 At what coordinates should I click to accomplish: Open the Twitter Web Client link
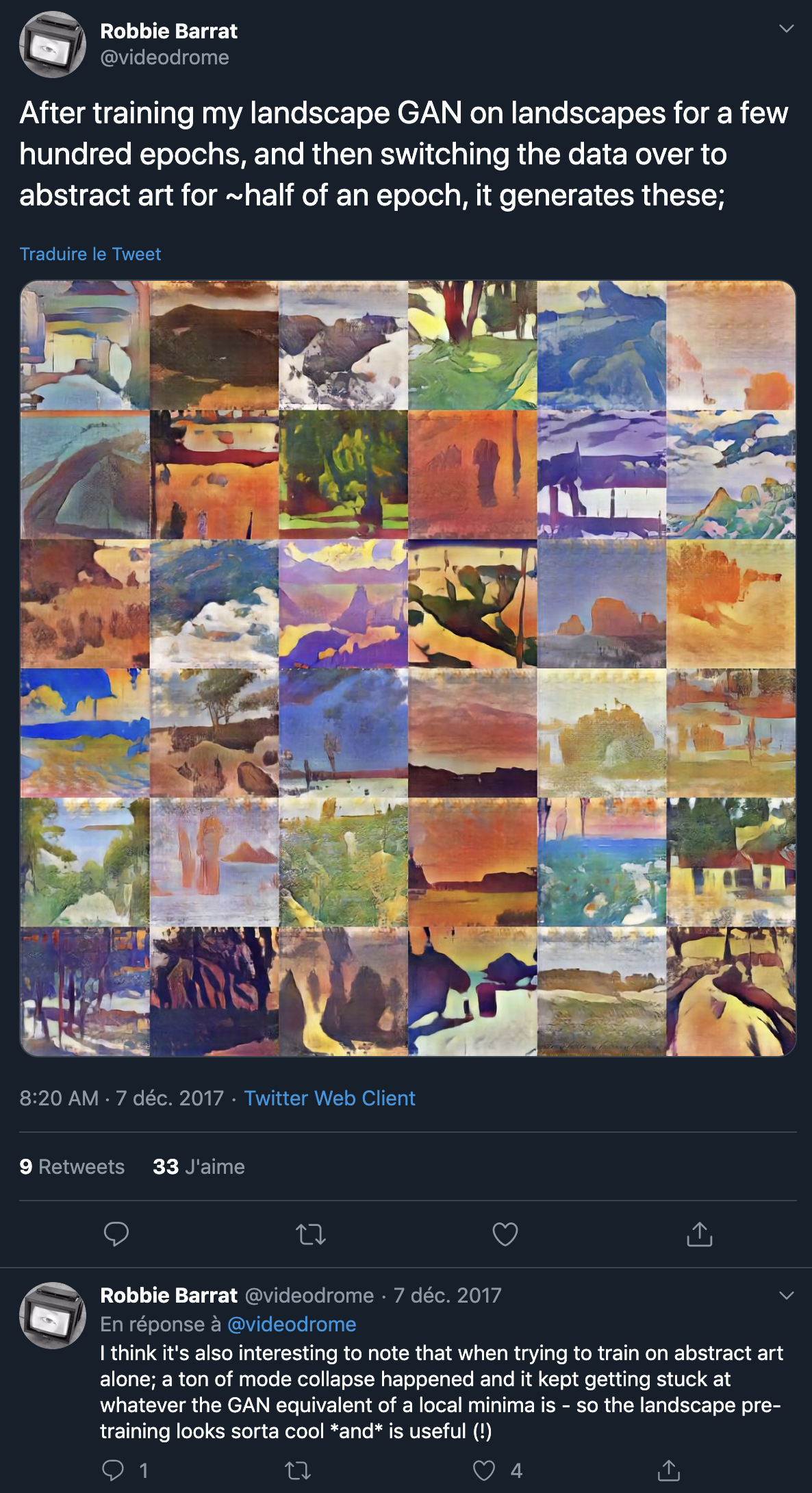[329, 1098]
